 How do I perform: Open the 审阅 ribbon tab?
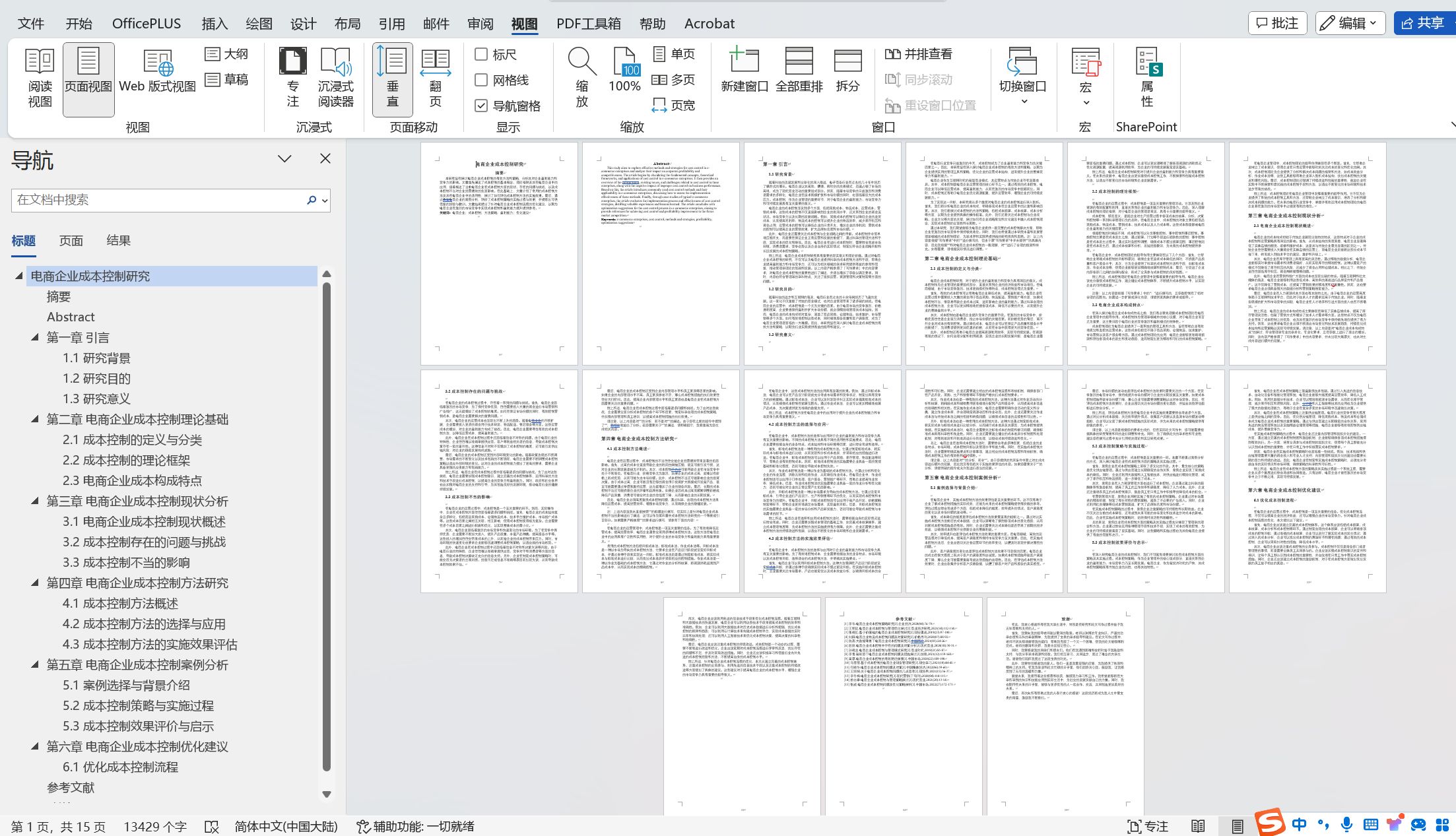coord(480,24)
